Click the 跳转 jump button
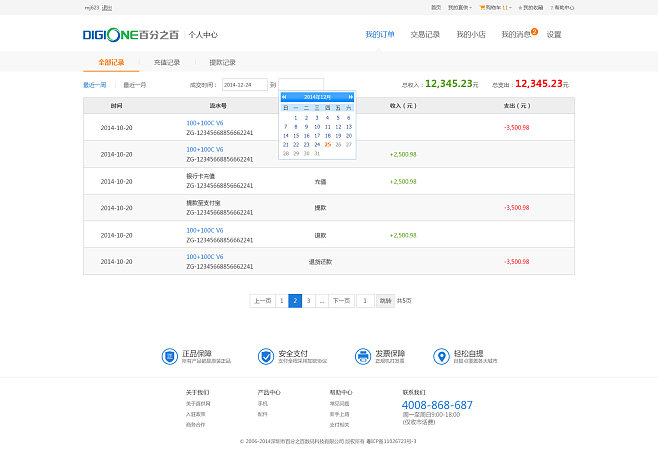 tap(385, 301)
